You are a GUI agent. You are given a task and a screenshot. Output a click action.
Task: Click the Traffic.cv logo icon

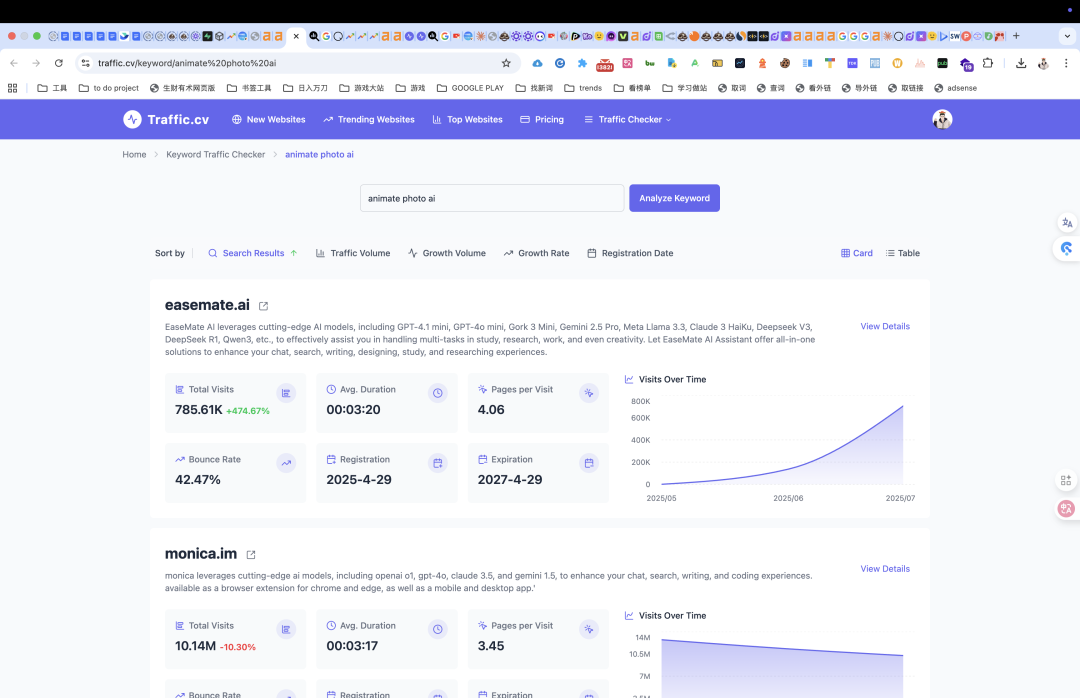132,119
